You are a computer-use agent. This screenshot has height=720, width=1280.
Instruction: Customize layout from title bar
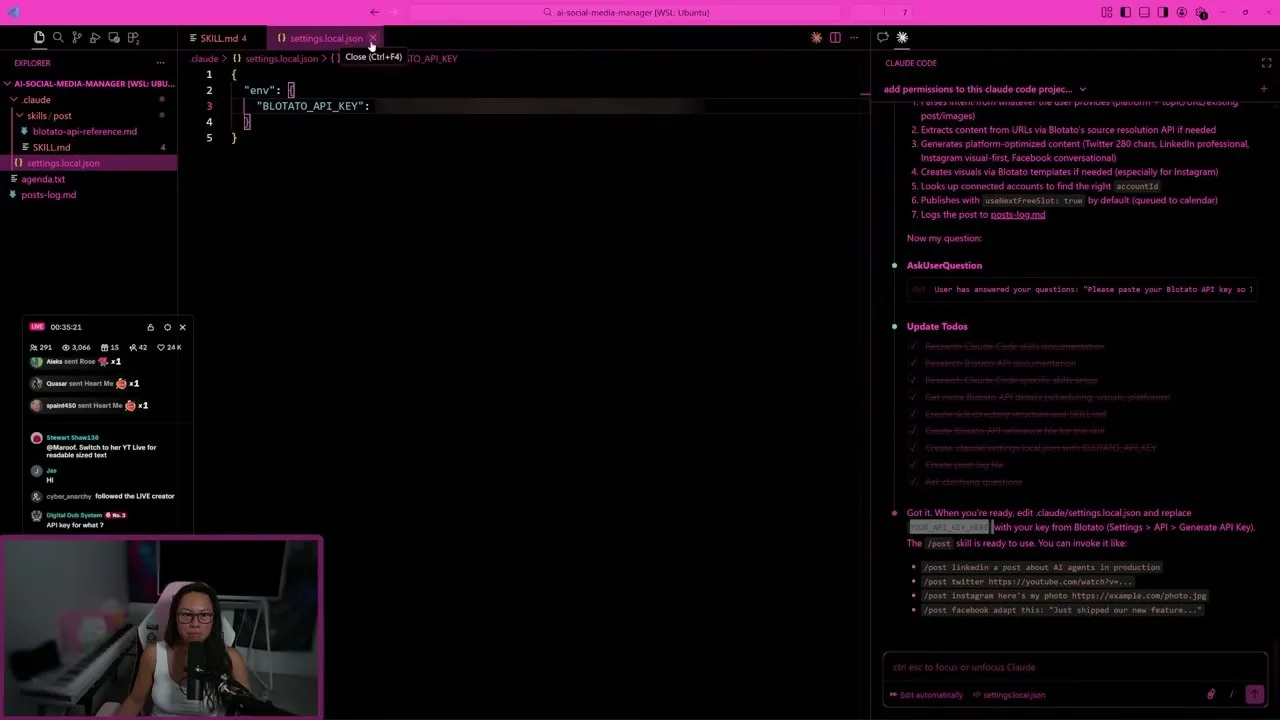point(1107,12)
